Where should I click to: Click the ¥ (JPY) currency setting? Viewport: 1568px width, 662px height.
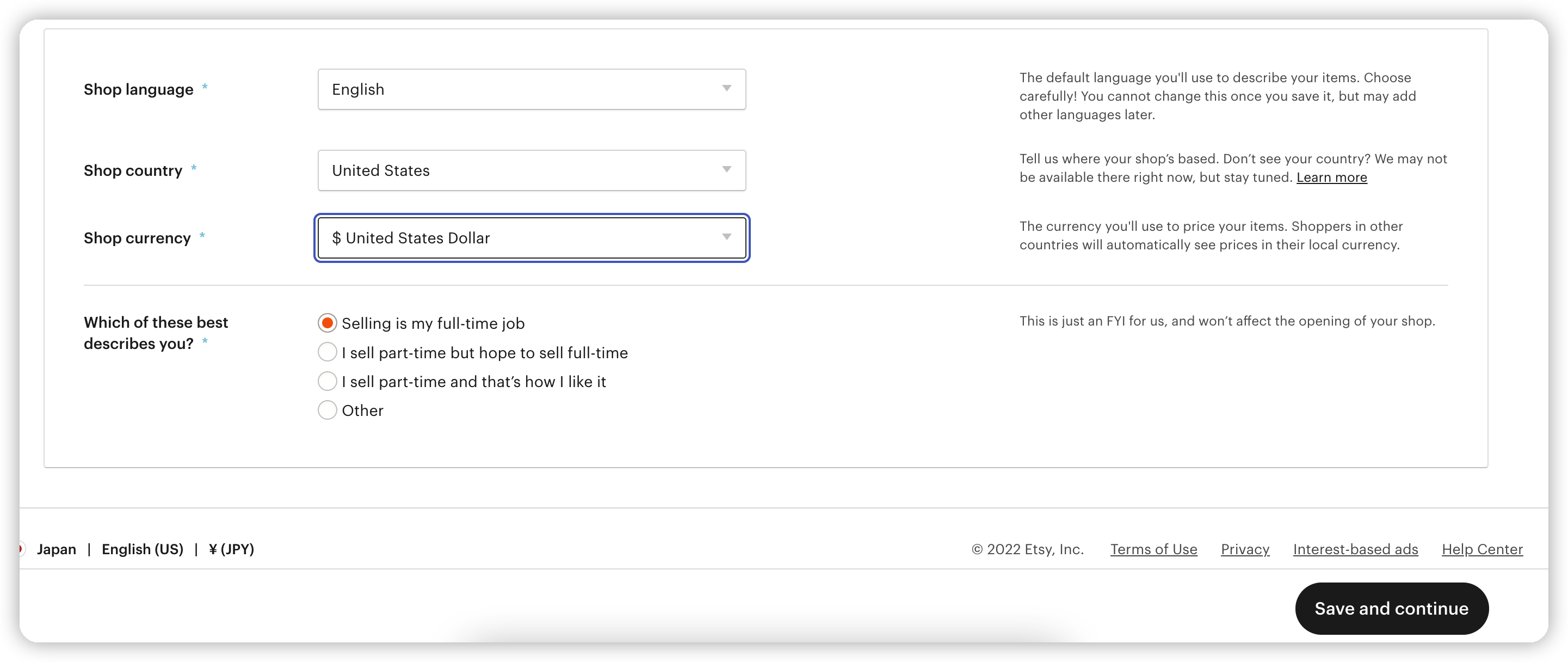(x=231, y=549)
